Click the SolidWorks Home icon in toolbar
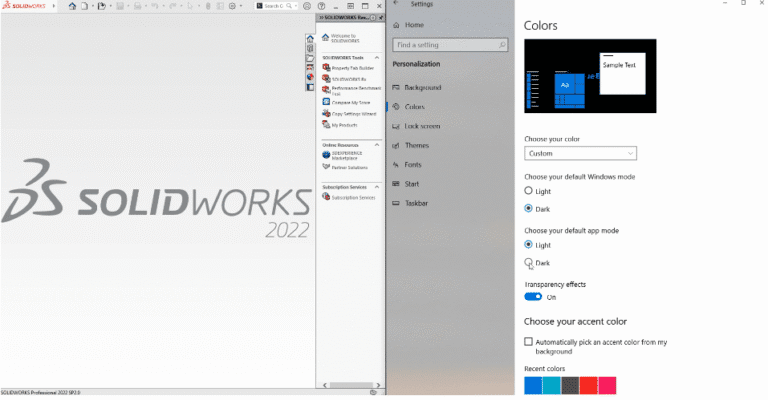768x400 pixels. [x=72, y=6]
